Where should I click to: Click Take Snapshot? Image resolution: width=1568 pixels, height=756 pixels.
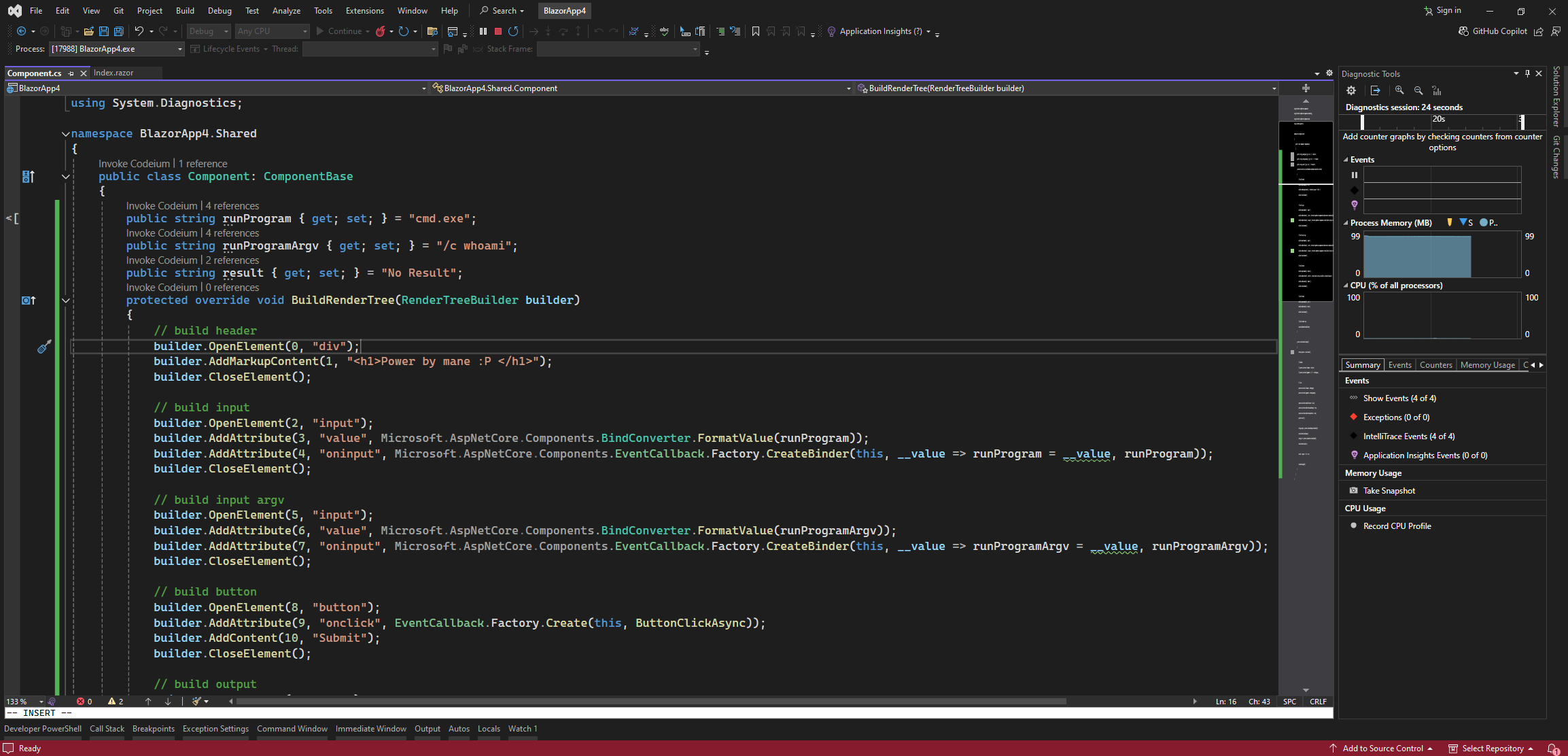(1389, 491)
